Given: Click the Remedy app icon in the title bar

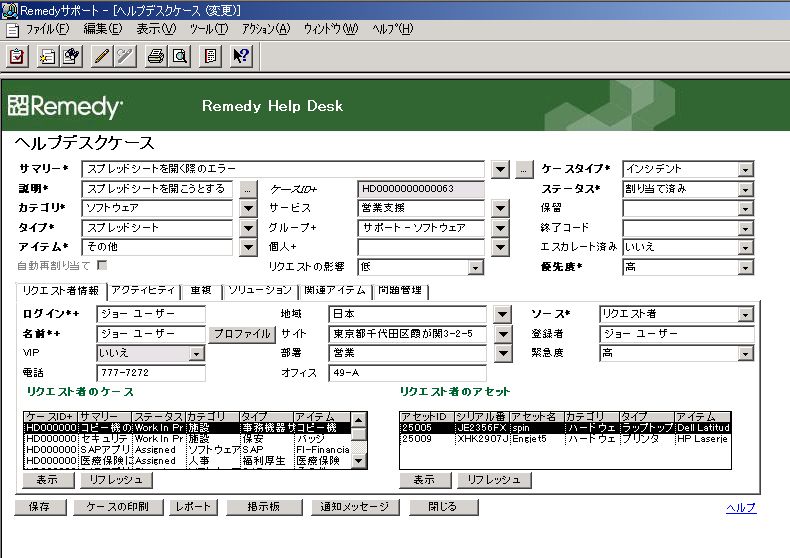Looking at the screenshot, I should 9,9.
